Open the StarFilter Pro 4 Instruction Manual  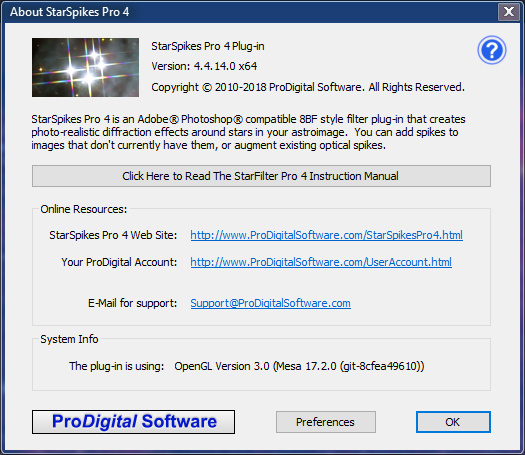pyautogui.click(x=261, y=176)
